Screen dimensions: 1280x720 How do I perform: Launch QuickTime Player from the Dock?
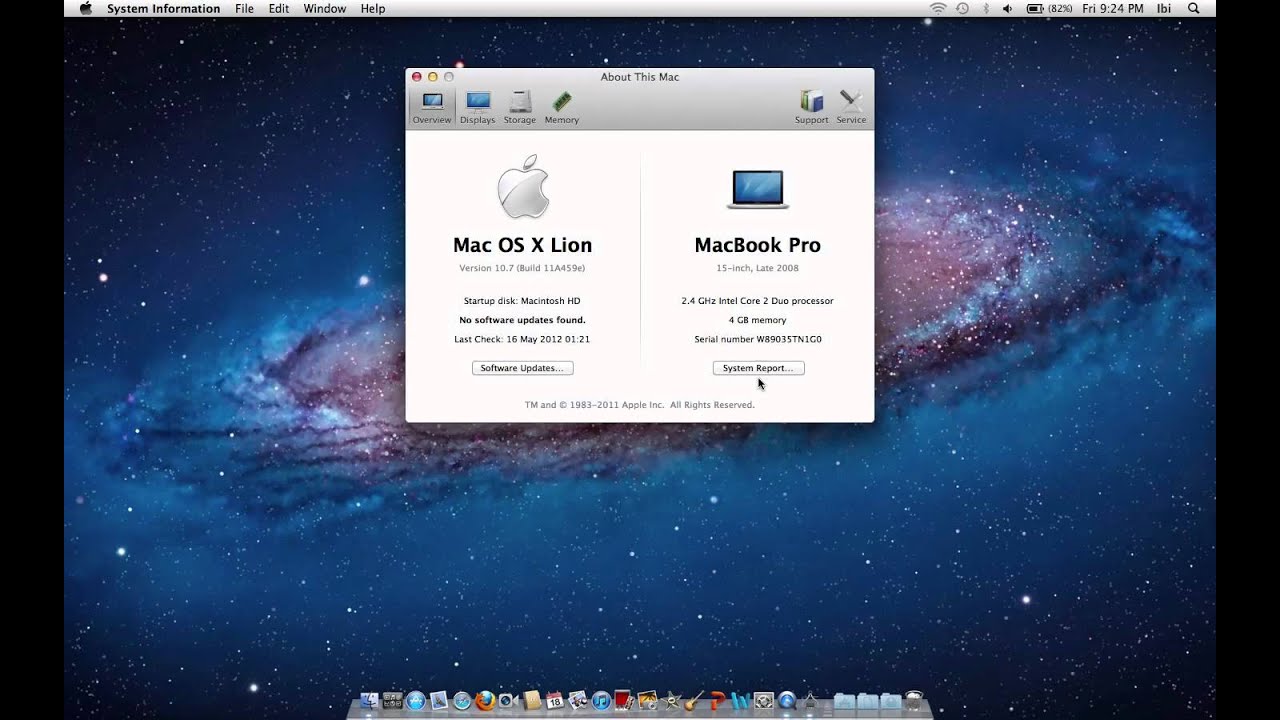point(787,701)
